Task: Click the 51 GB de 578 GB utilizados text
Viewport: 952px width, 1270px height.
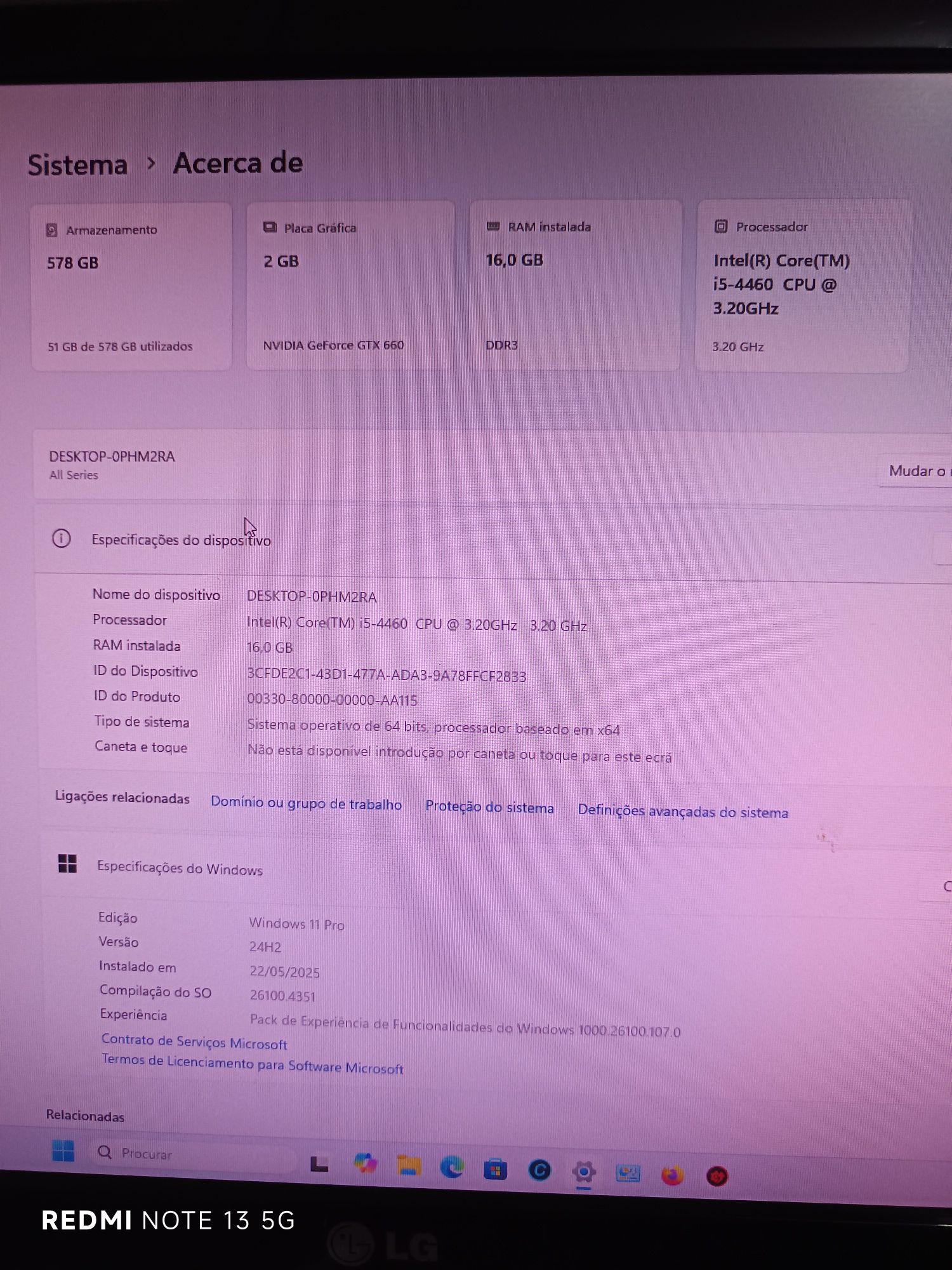Action: 120,347
